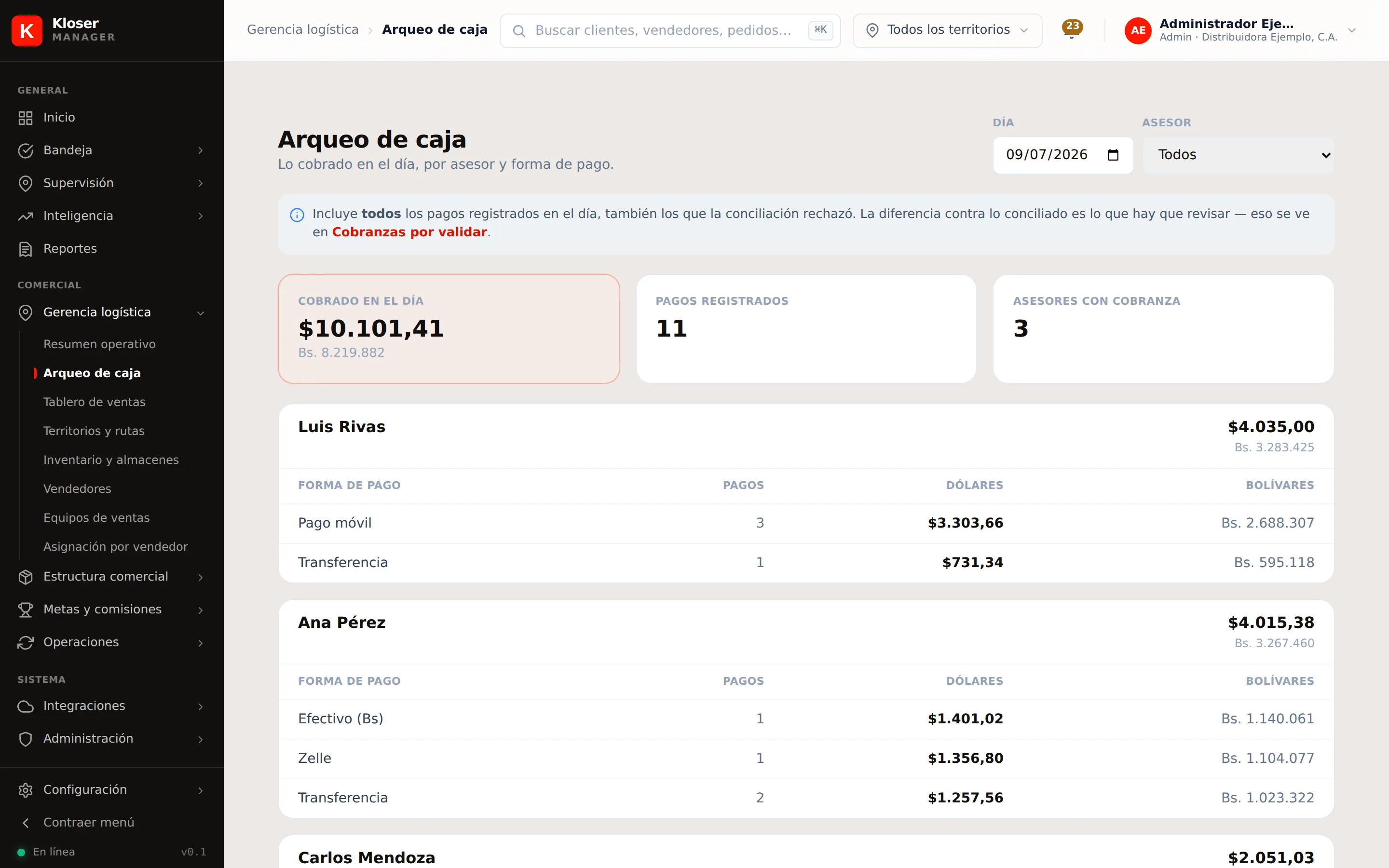Screen dimensions: 1389x868
Task: Open Tablero de ventas
Action: coord(94,402)
